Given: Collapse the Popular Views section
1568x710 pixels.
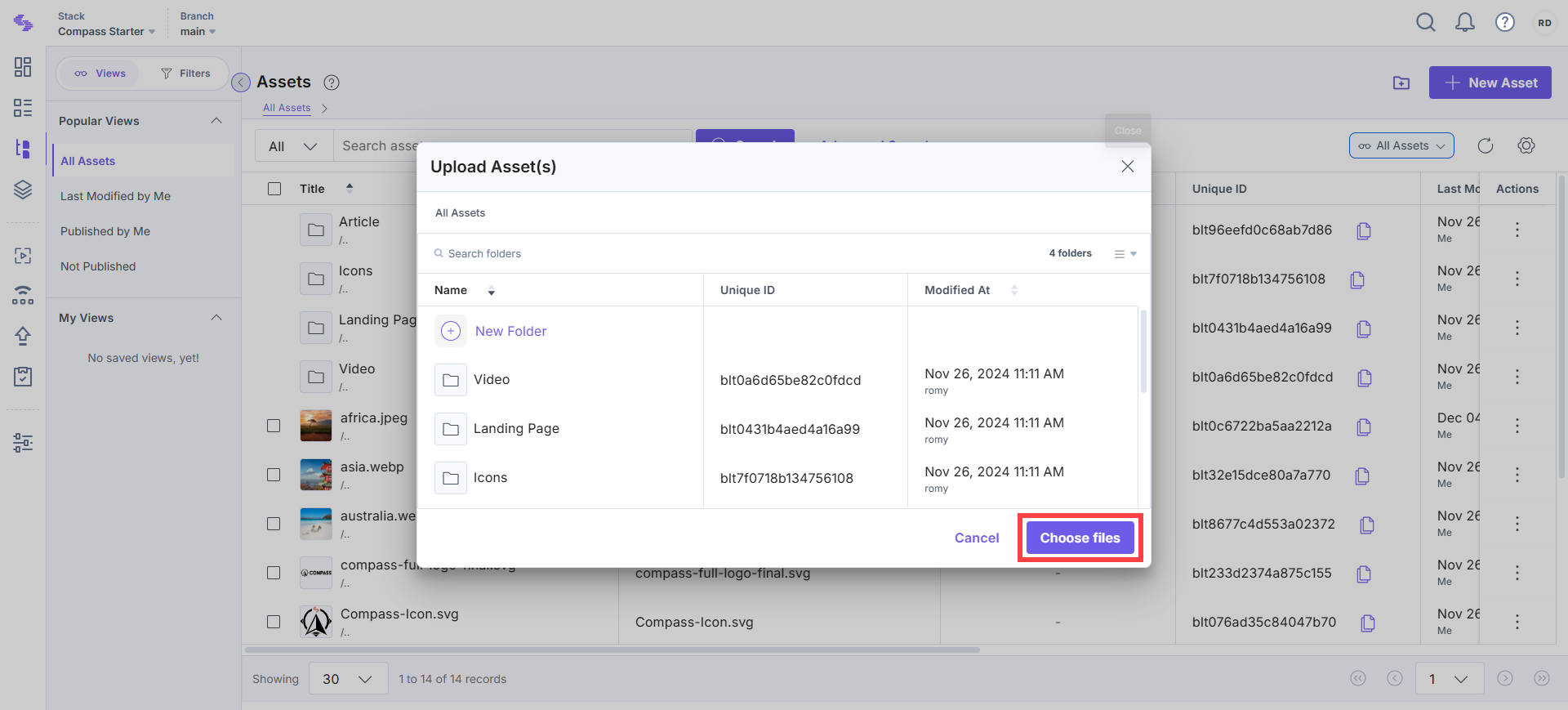Looking at the screenshot, I should point(216,121).
